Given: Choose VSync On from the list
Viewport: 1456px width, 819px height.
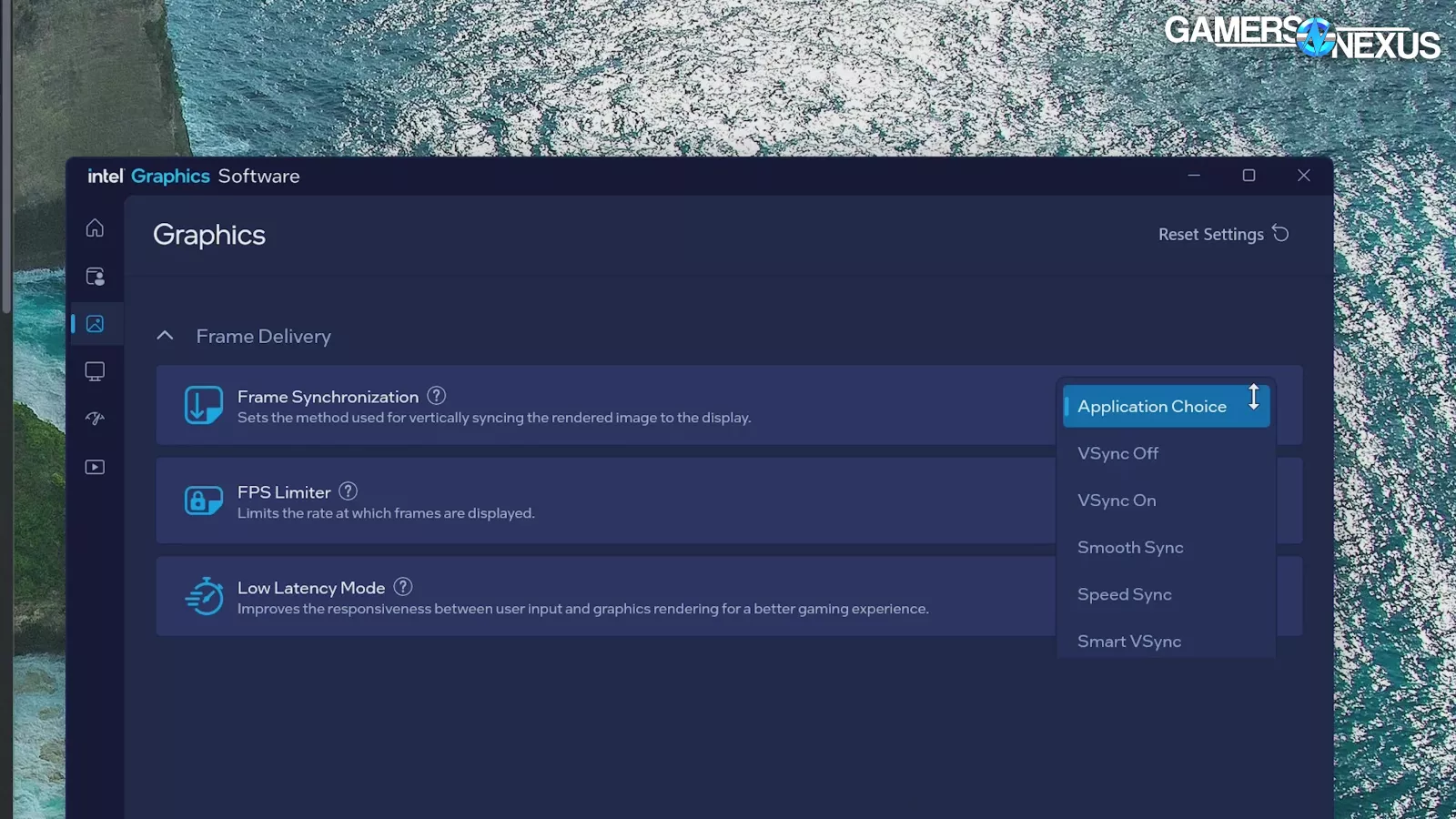Looking at the screenshot, I should (1117, 500).
